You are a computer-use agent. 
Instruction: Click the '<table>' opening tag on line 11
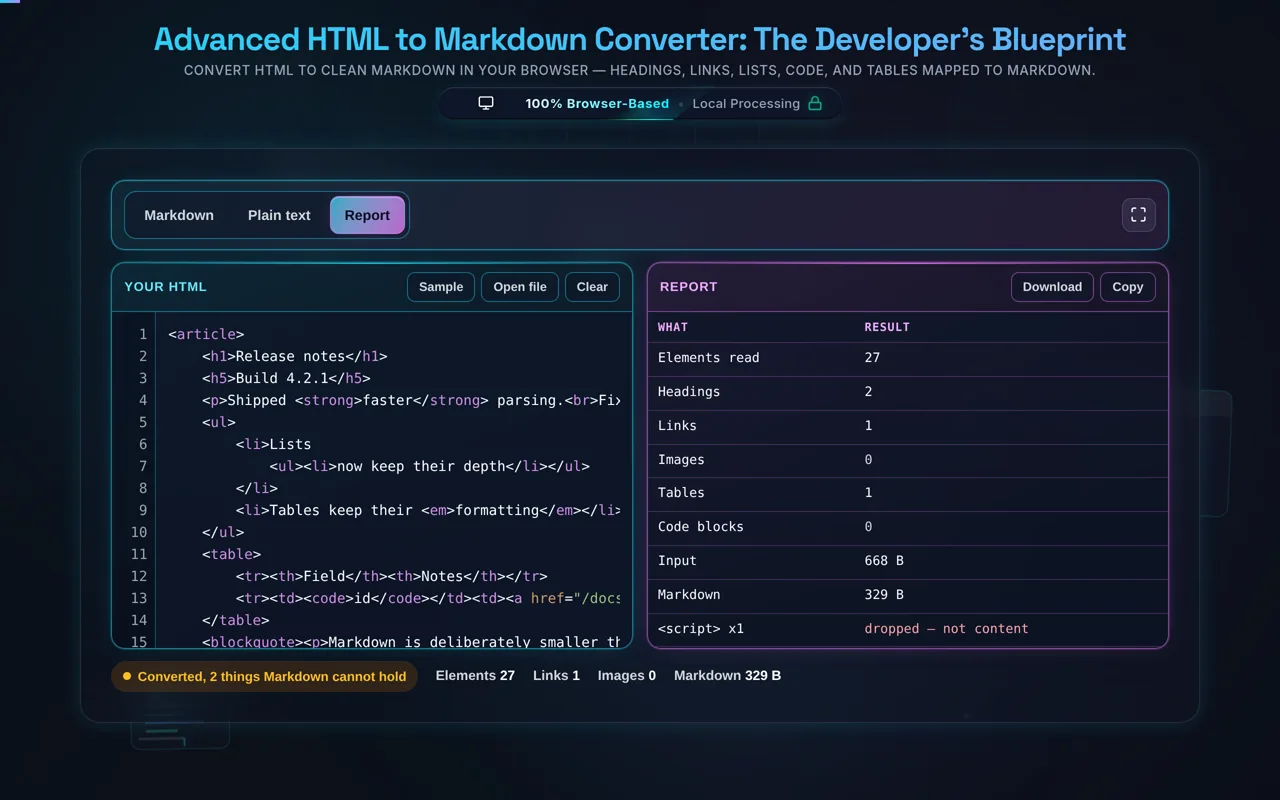click(x=231, y=554)
